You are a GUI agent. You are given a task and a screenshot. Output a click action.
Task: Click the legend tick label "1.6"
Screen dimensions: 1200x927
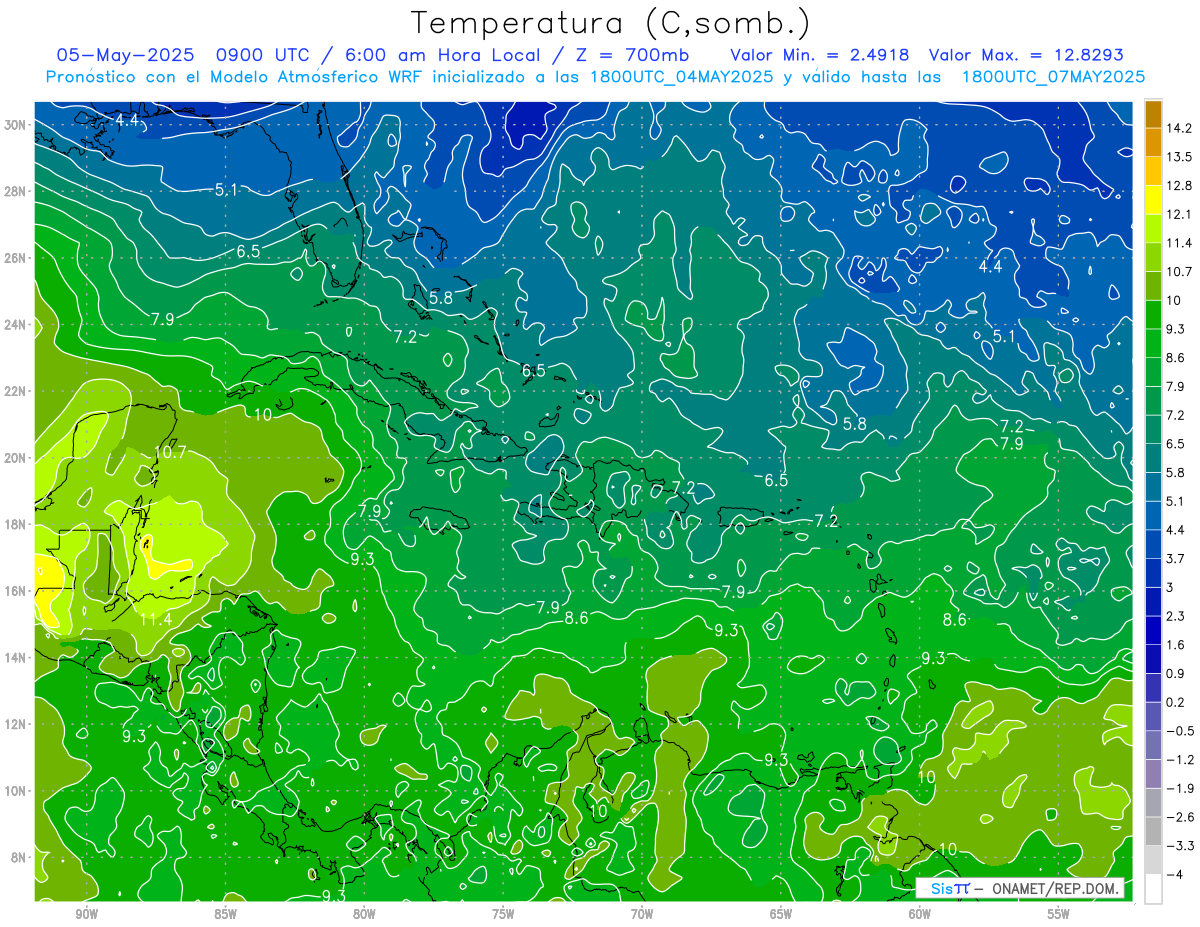1176,645
